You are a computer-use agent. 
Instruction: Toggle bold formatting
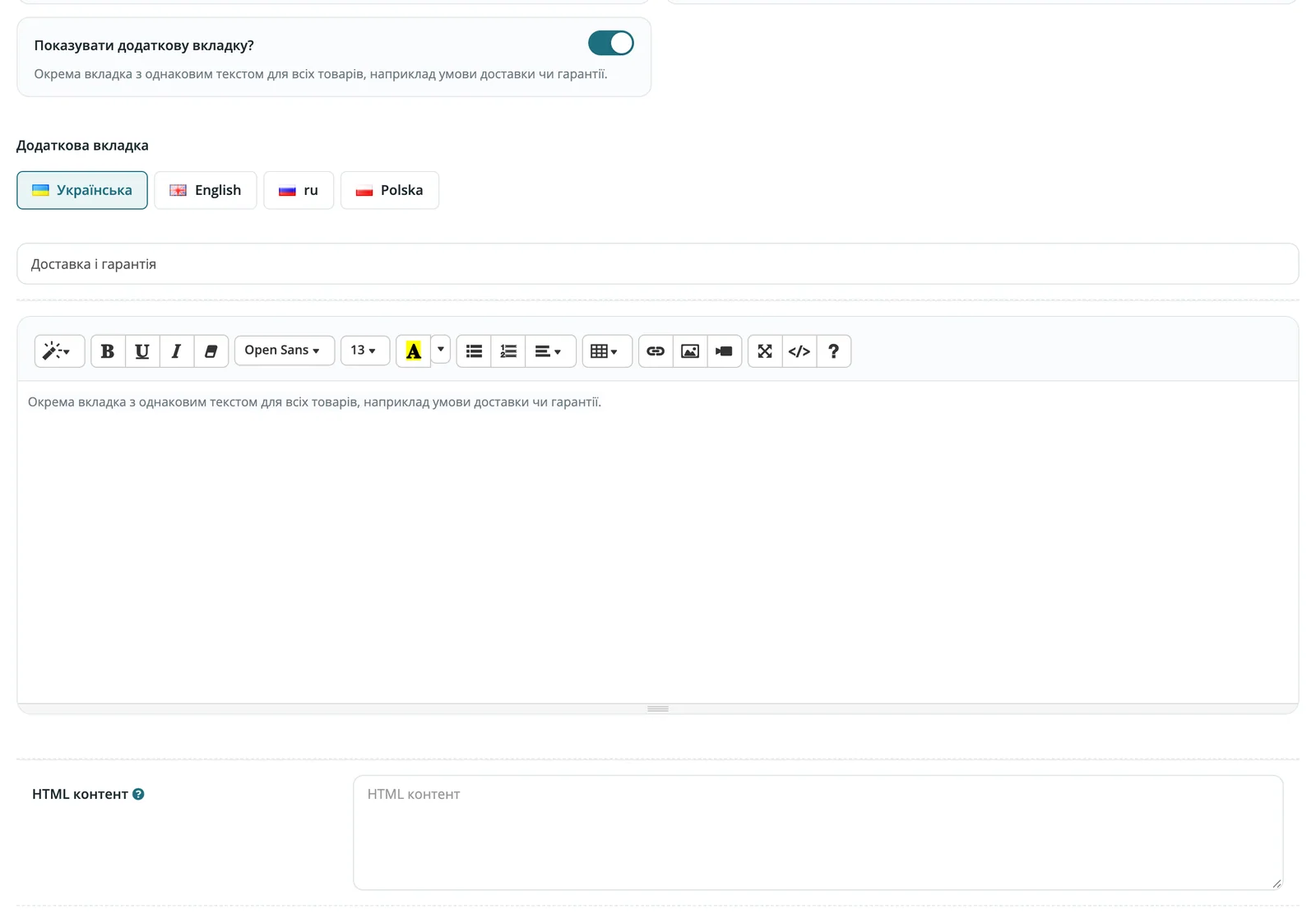(x=108, y=351)
